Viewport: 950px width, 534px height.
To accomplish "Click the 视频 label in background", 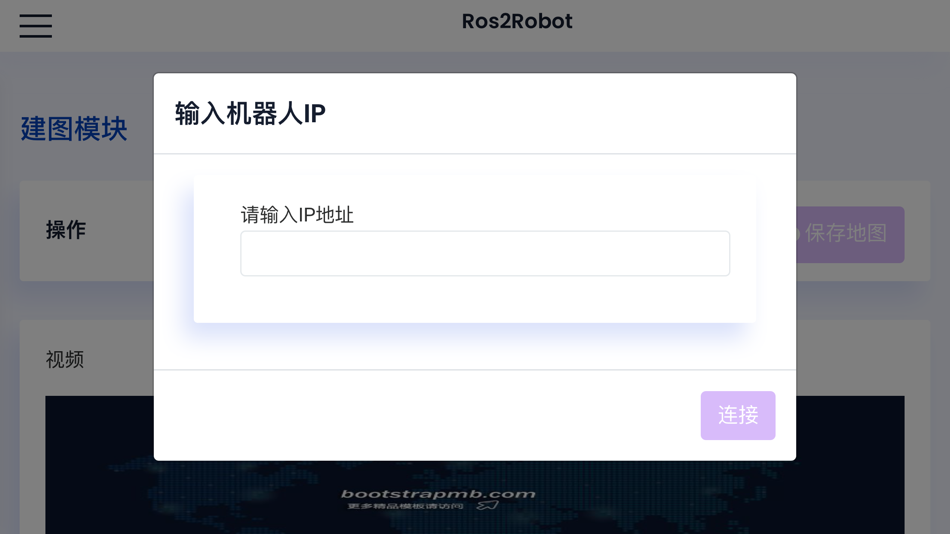I will pyautogui.click(x=65, y=359).
